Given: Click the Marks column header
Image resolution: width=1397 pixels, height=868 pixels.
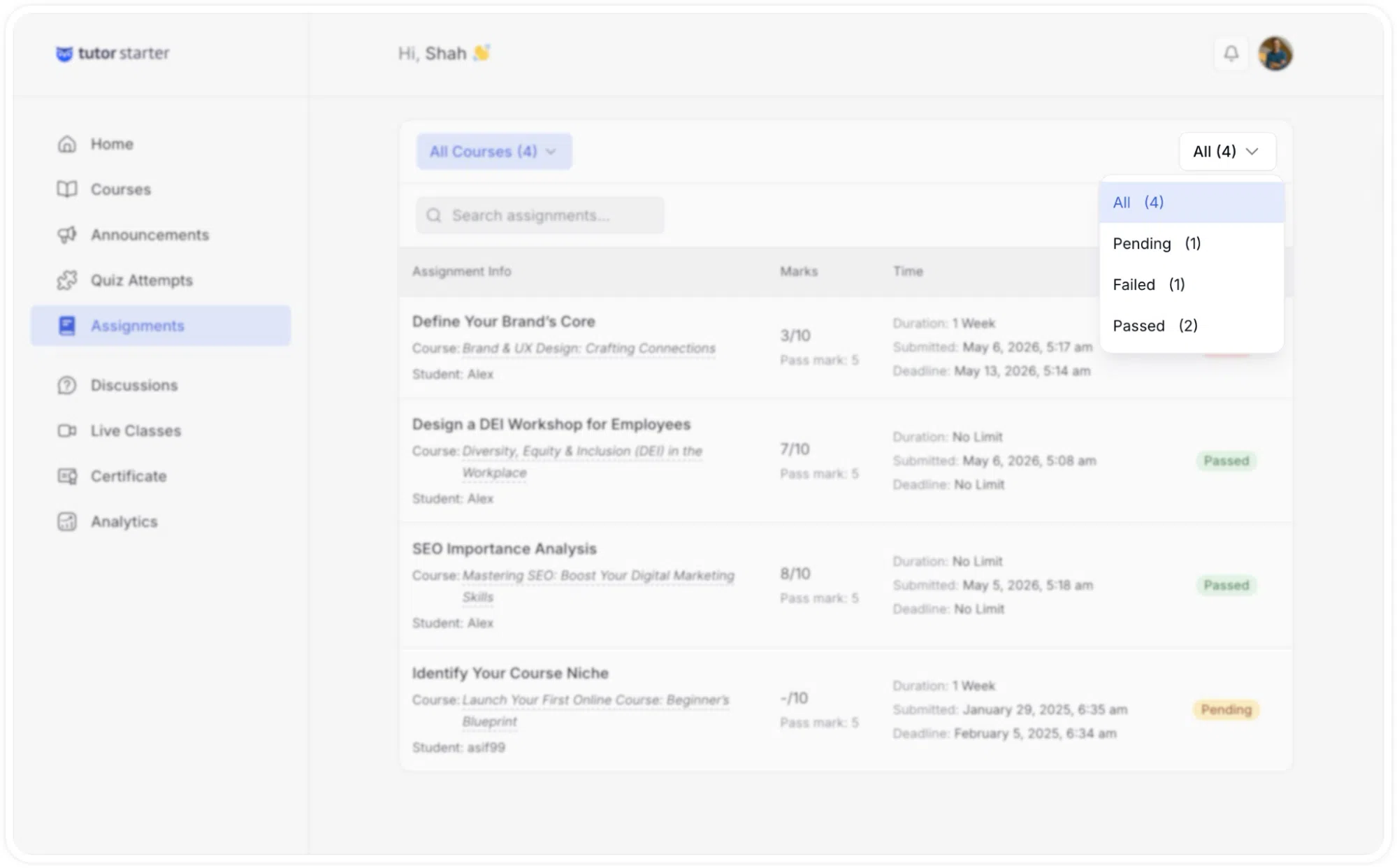Looking at the screenshot, I should pyautogui.click(x=799, y=271).
